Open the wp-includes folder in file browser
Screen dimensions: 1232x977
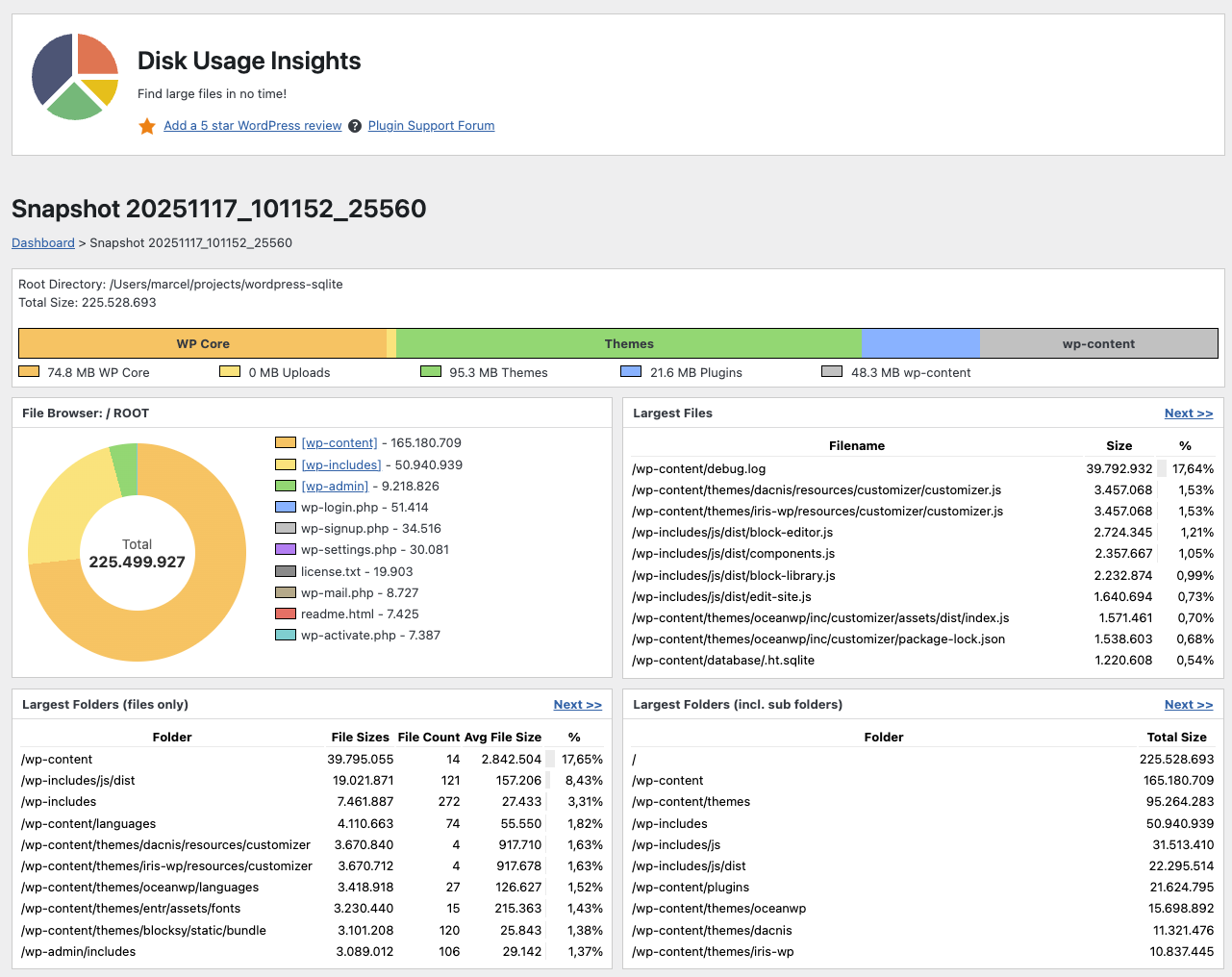click(340, 465)
